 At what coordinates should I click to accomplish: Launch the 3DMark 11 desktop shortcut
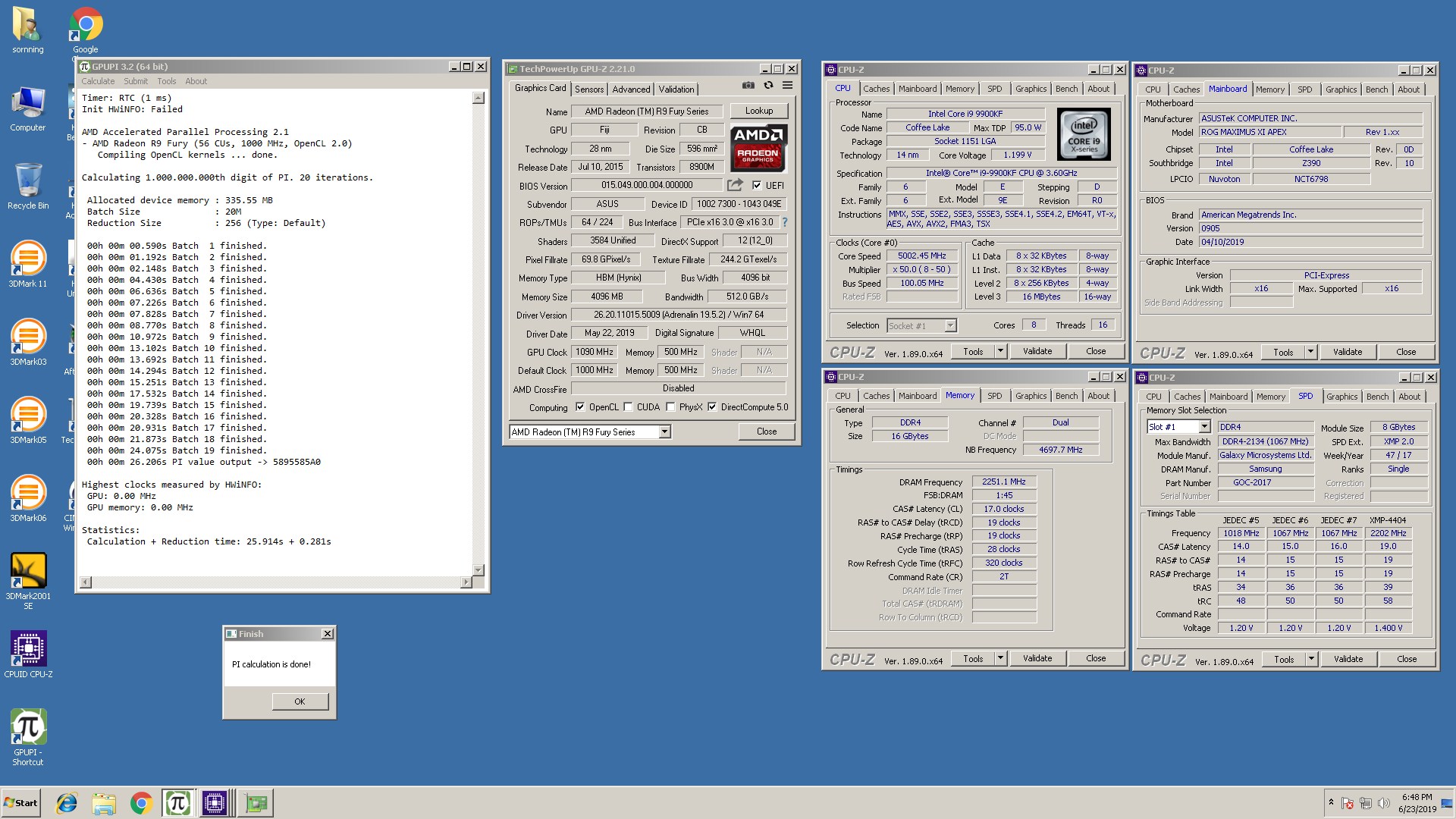pos(27,265)
